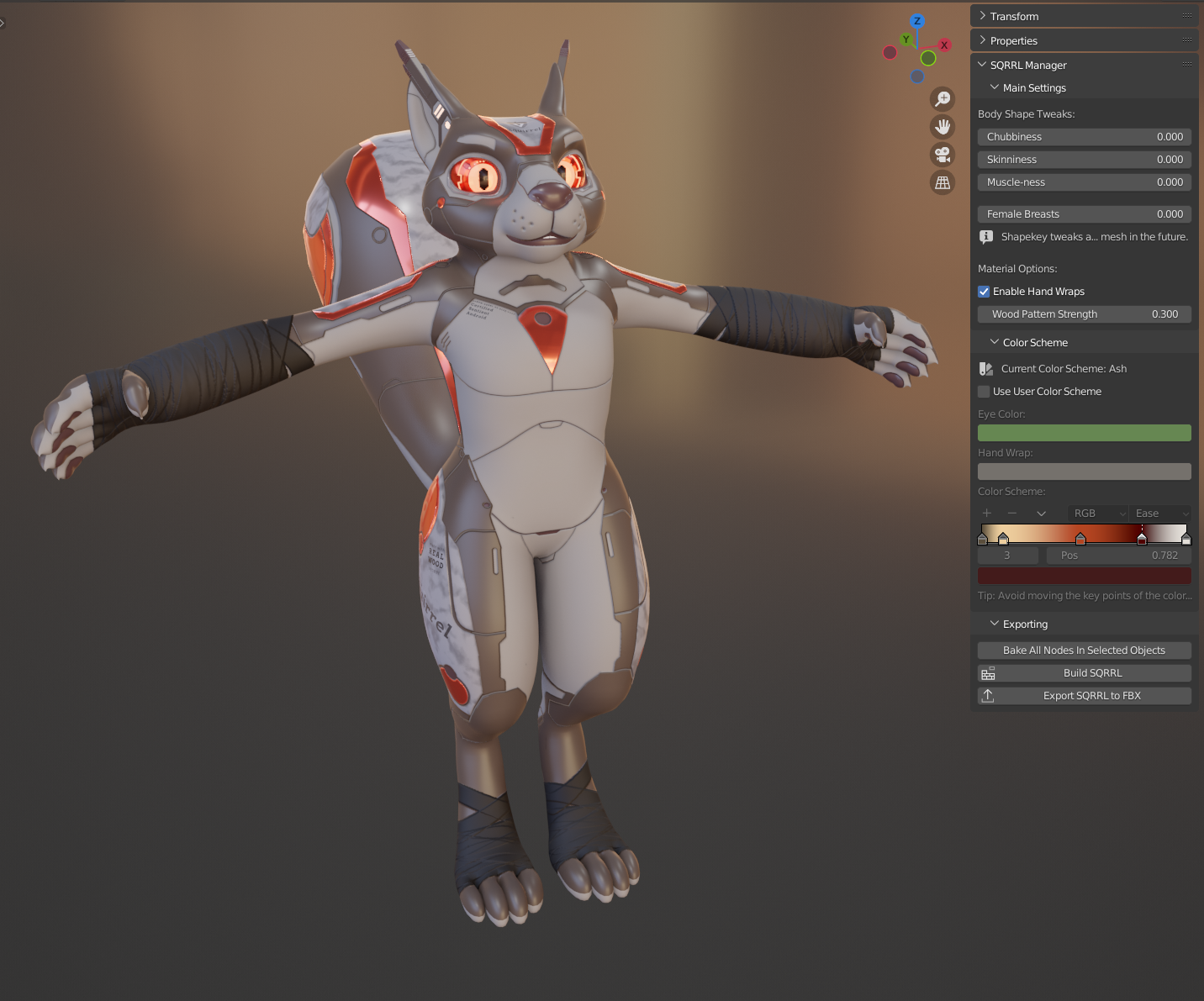Open the Ease interpolation dropdown
The image size is (1204, 1001).
pyautogui.click(x=1159, y=514)
